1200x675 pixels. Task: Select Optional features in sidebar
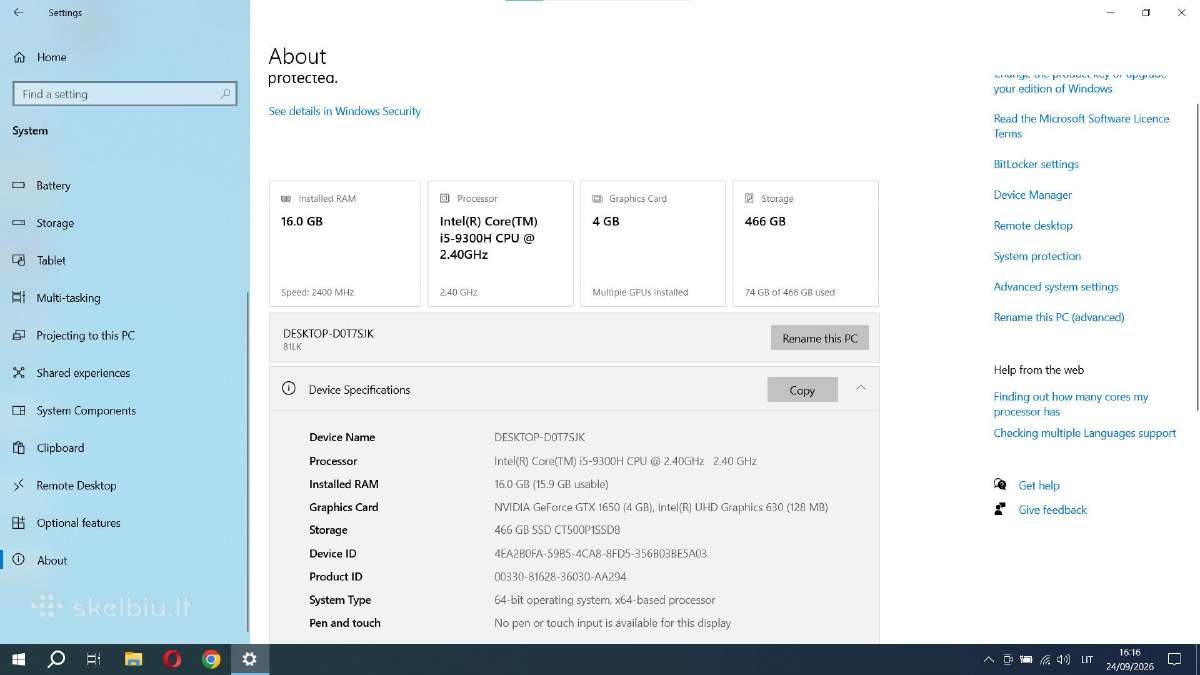tap(124, 523)
